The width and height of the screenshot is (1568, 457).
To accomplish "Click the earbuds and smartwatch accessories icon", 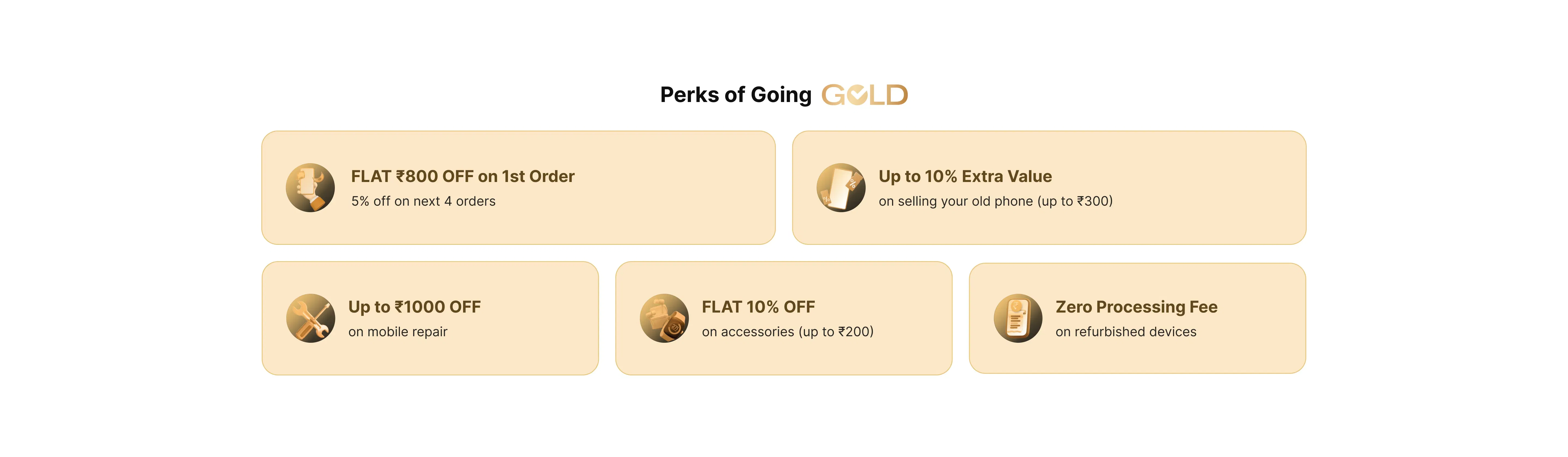I will (x=664, y=318).
